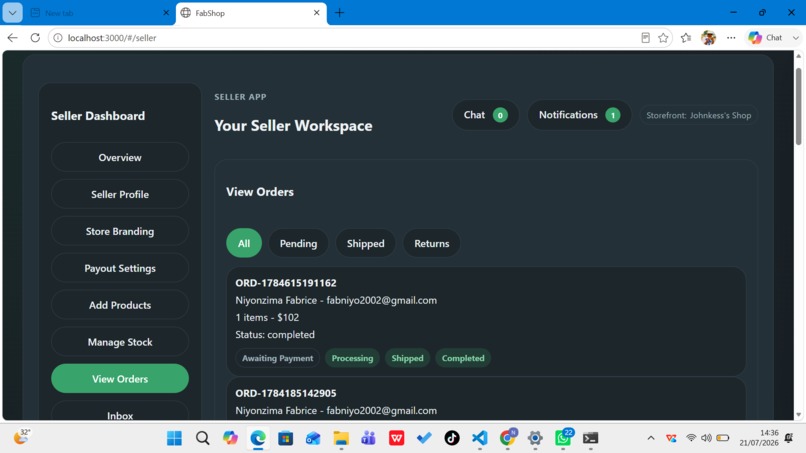This screenshot has width=806, height=453.
Task: Switch to the New tab browser tab
Action: 98,13
